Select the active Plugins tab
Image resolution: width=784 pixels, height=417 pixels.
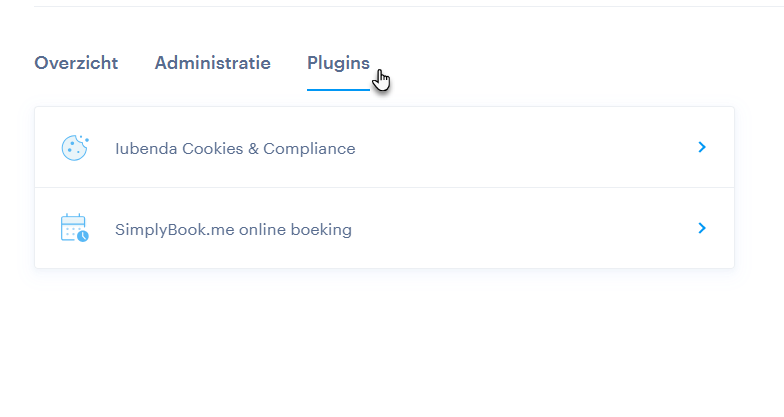[338, 64]
